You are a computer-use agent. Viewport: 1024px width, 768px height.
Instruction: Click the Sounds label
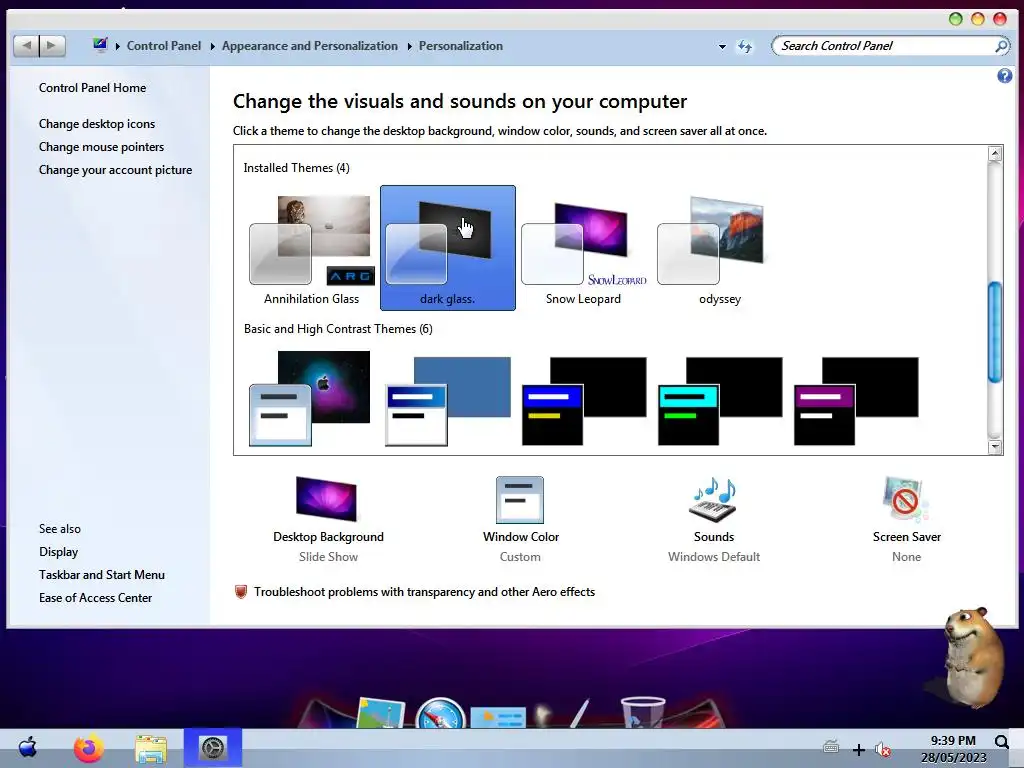click(x=714, y=537)
